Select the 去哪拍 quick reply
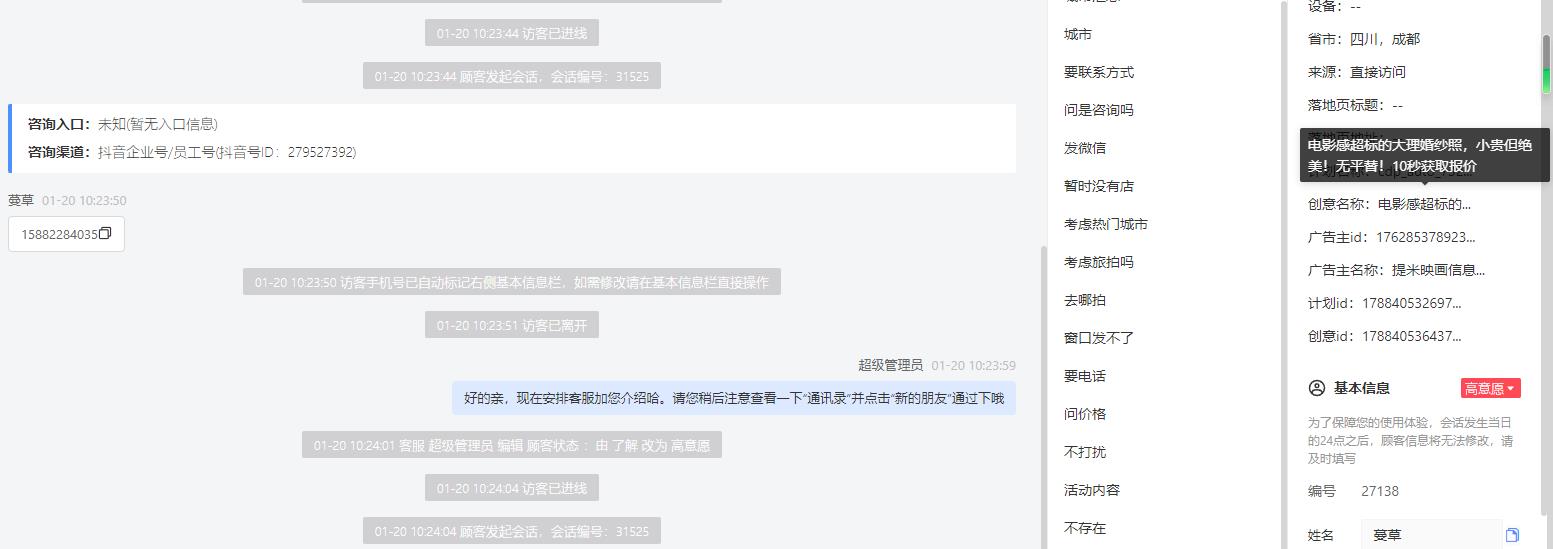The height and width of the screenshot is (549, 1553). pyautogui.click(x=1085, y=300)
